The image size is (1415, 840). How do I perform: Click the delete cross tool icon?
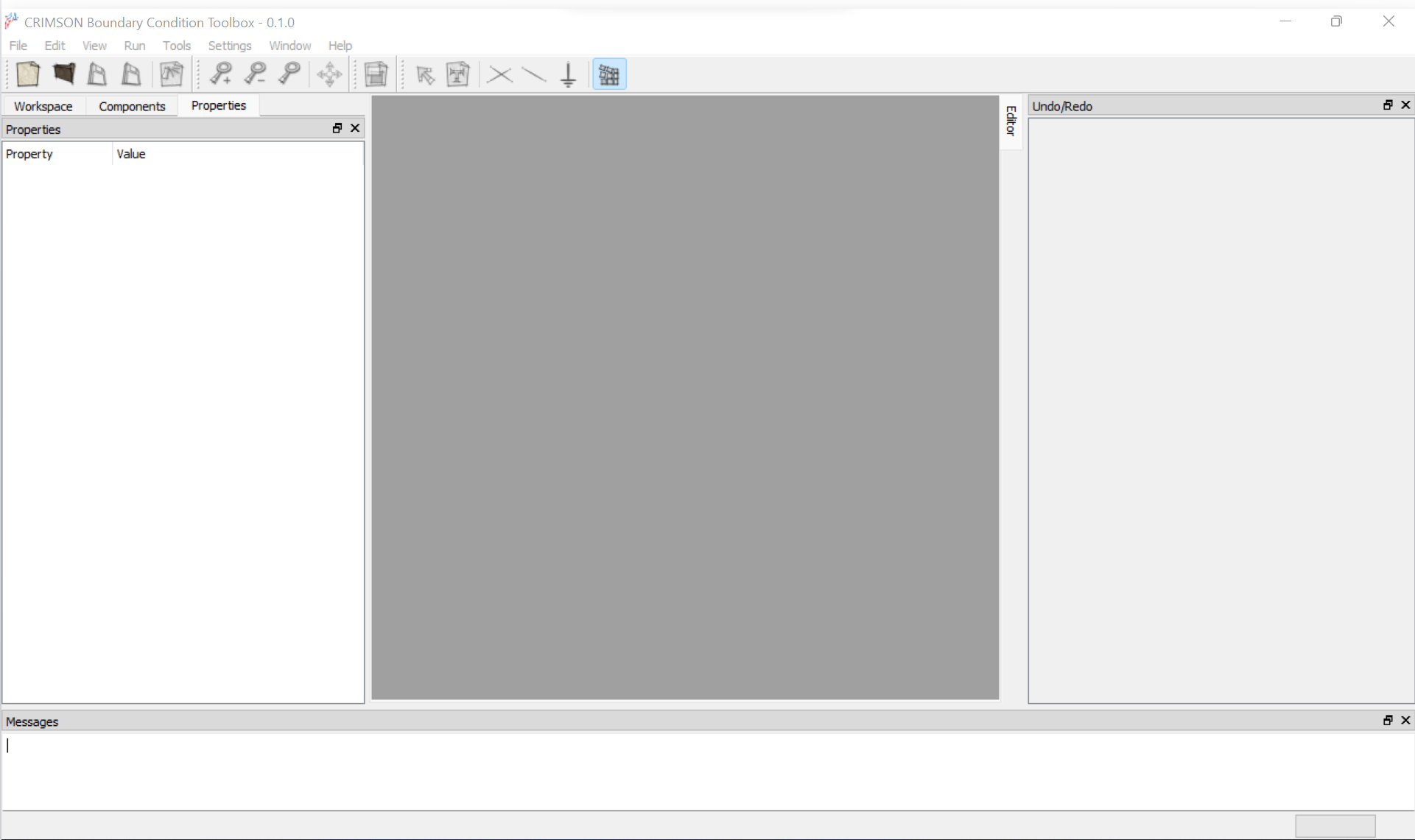click(499, 74)
